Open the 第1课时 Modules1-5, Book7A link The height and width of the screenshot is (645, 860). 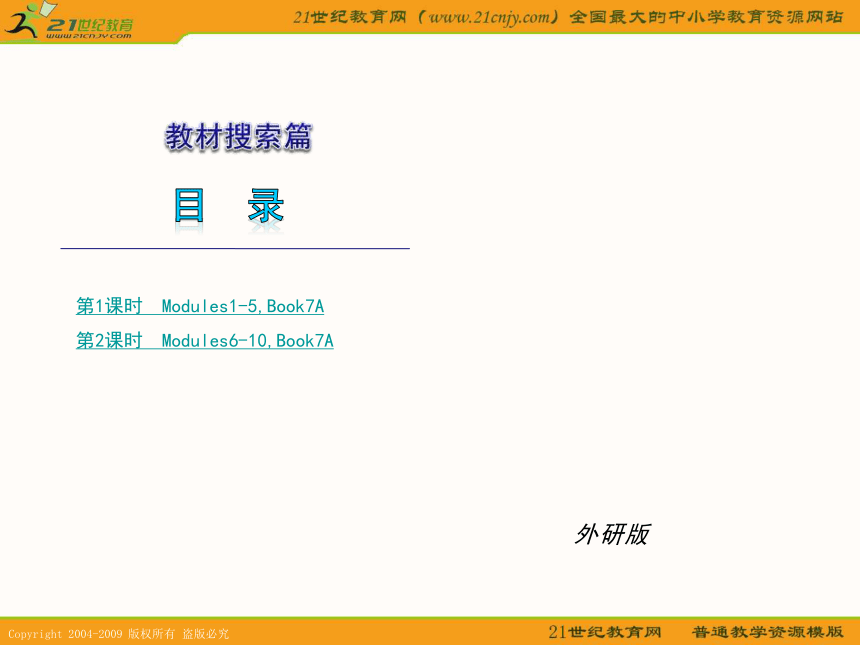(x=200, y=306)
